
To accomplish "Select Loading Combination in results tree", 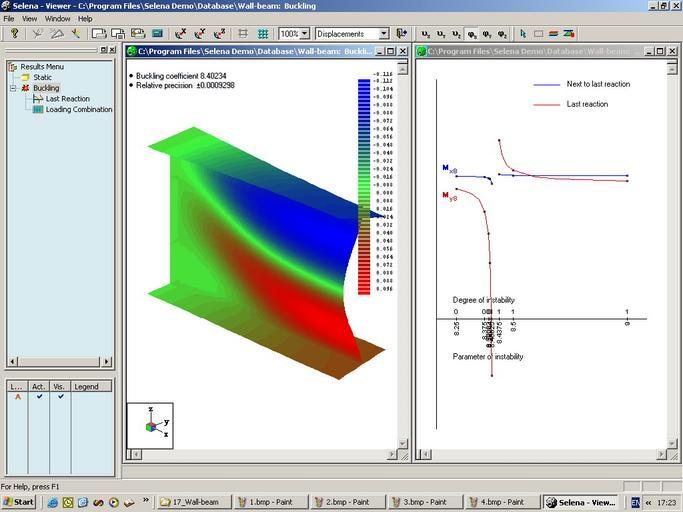I will point(78,110).
